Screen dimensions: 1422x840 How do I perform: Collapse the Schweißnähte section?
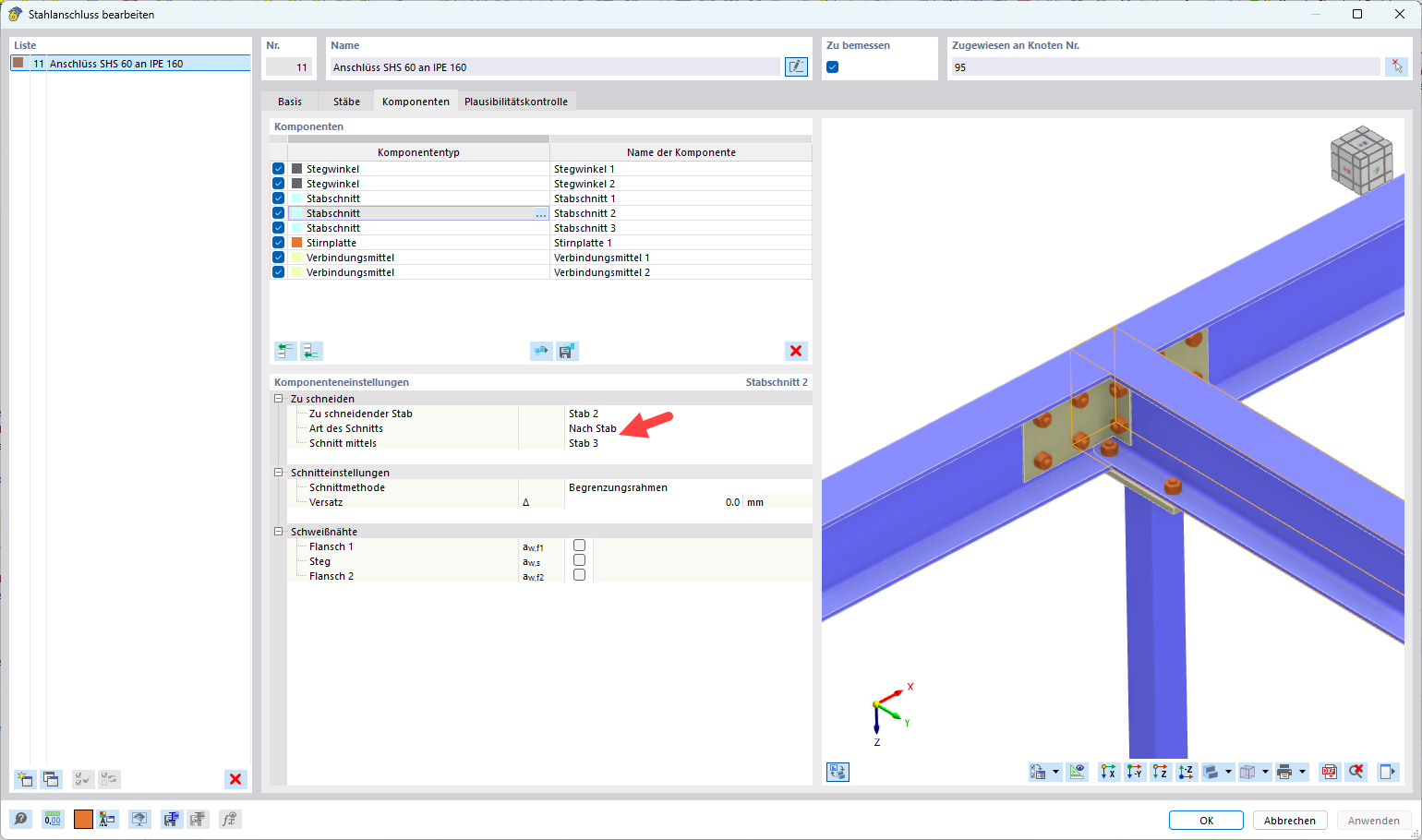pos(279,532)
